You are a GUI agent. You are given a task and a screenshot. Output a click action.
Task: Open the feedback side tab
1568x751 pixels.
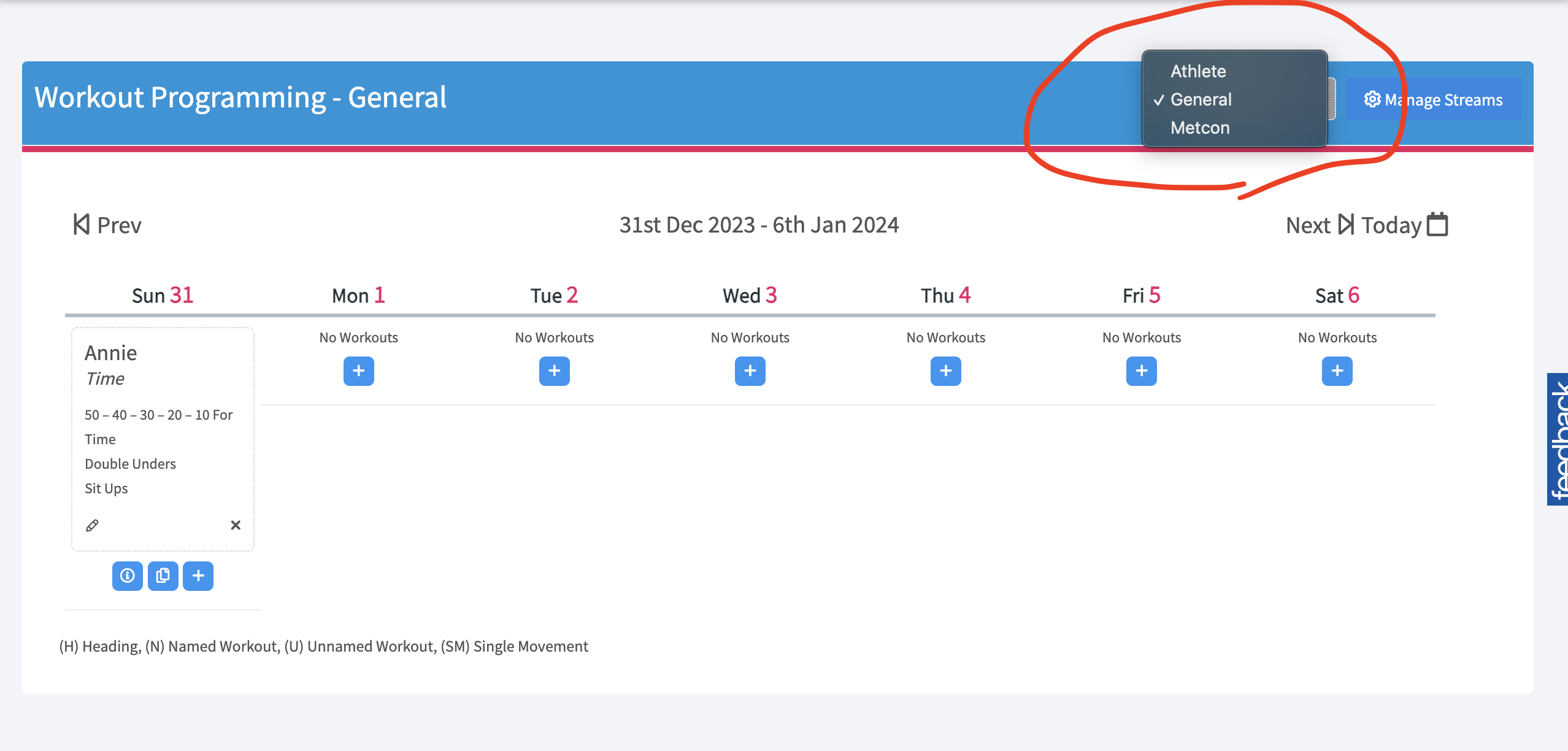coord(1558,439)
